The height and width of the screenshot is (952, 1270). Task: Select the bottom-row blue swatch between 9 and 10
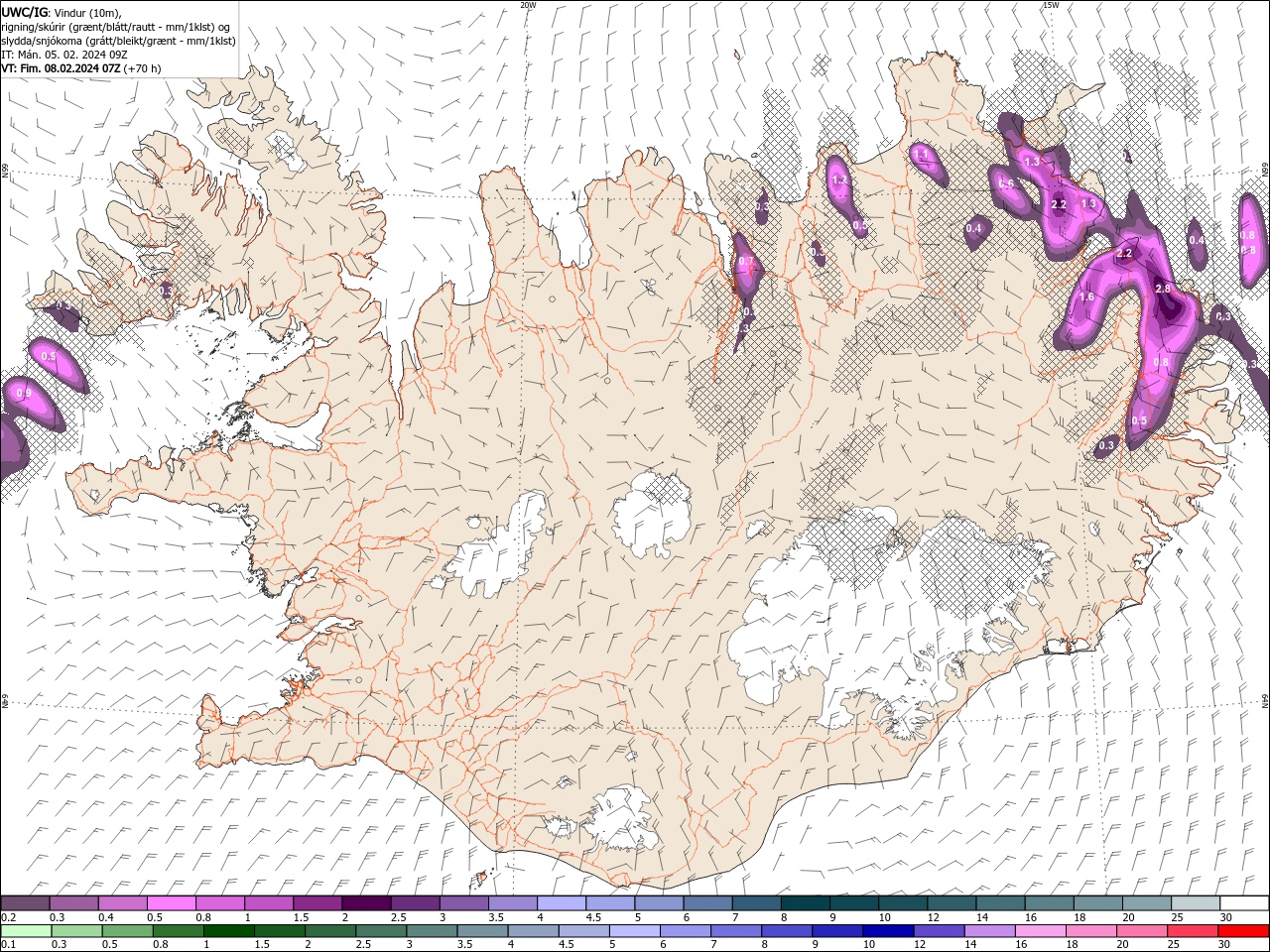pos(837,931)
